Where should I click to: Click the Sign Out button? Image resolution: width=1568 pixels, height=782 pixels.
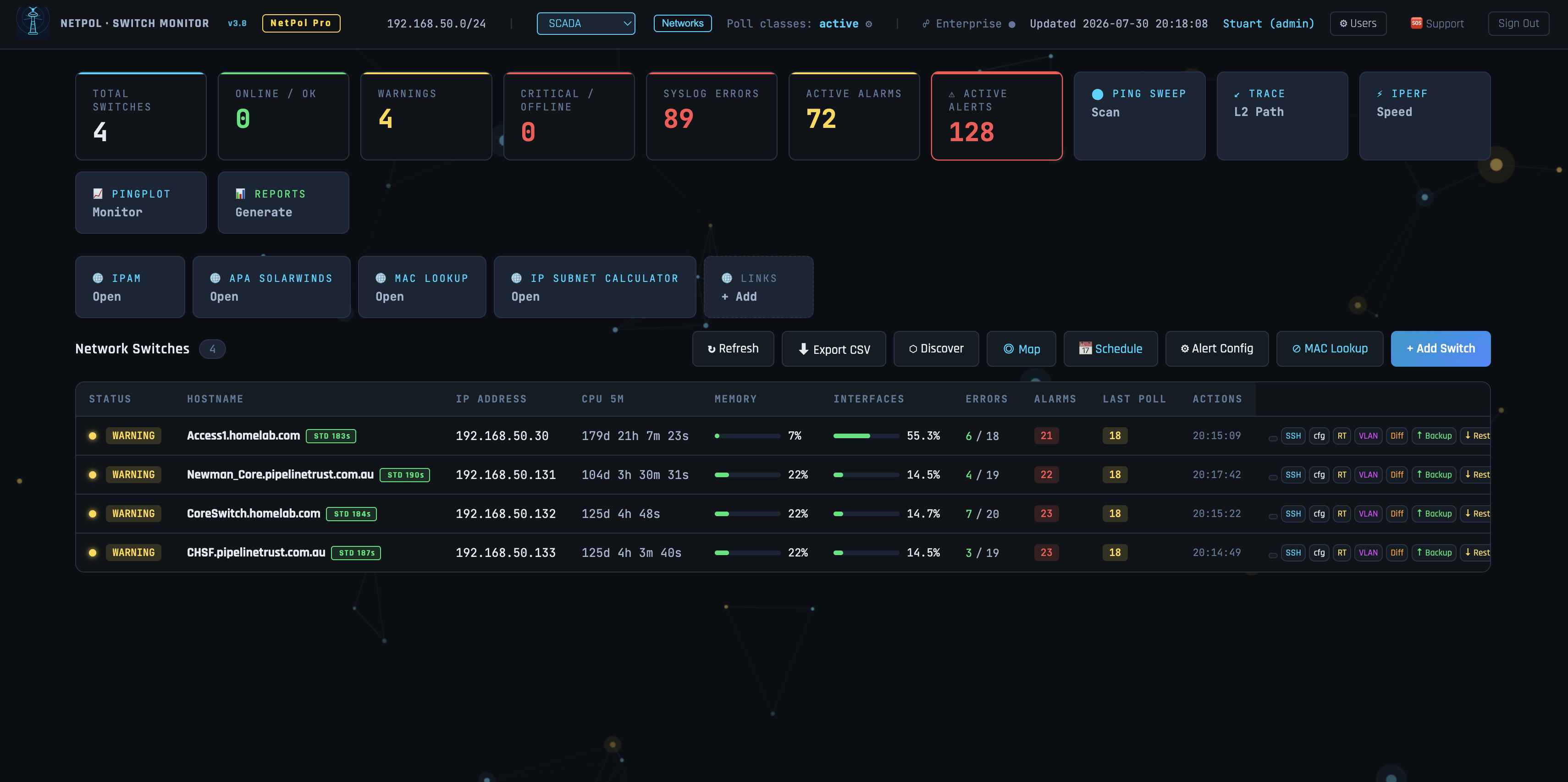coord(1518,24)
